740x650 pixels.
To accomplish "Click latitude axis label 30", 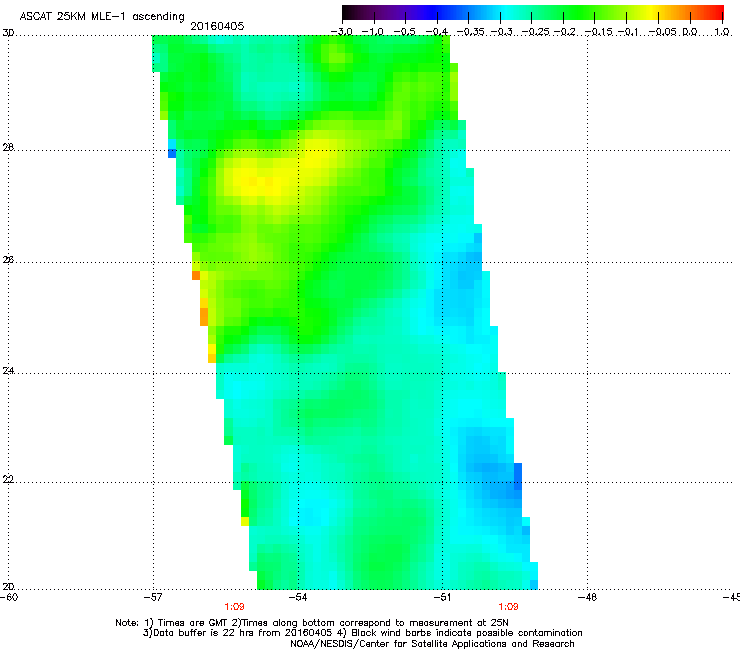I will click(8, 33).
